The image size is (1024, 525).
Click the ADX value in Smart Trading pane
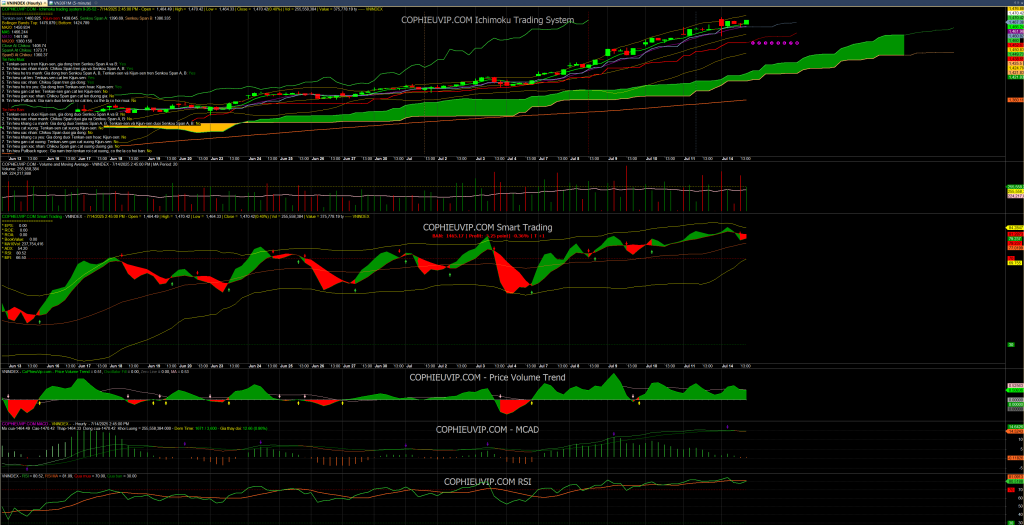(x=16, y=248)
